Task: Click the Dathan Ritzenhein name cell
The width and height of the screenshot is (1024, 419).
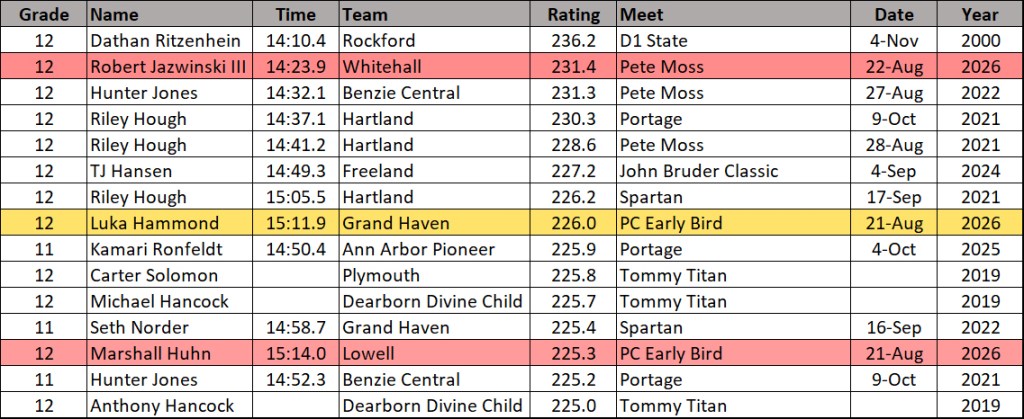Action: pos(170,40)
